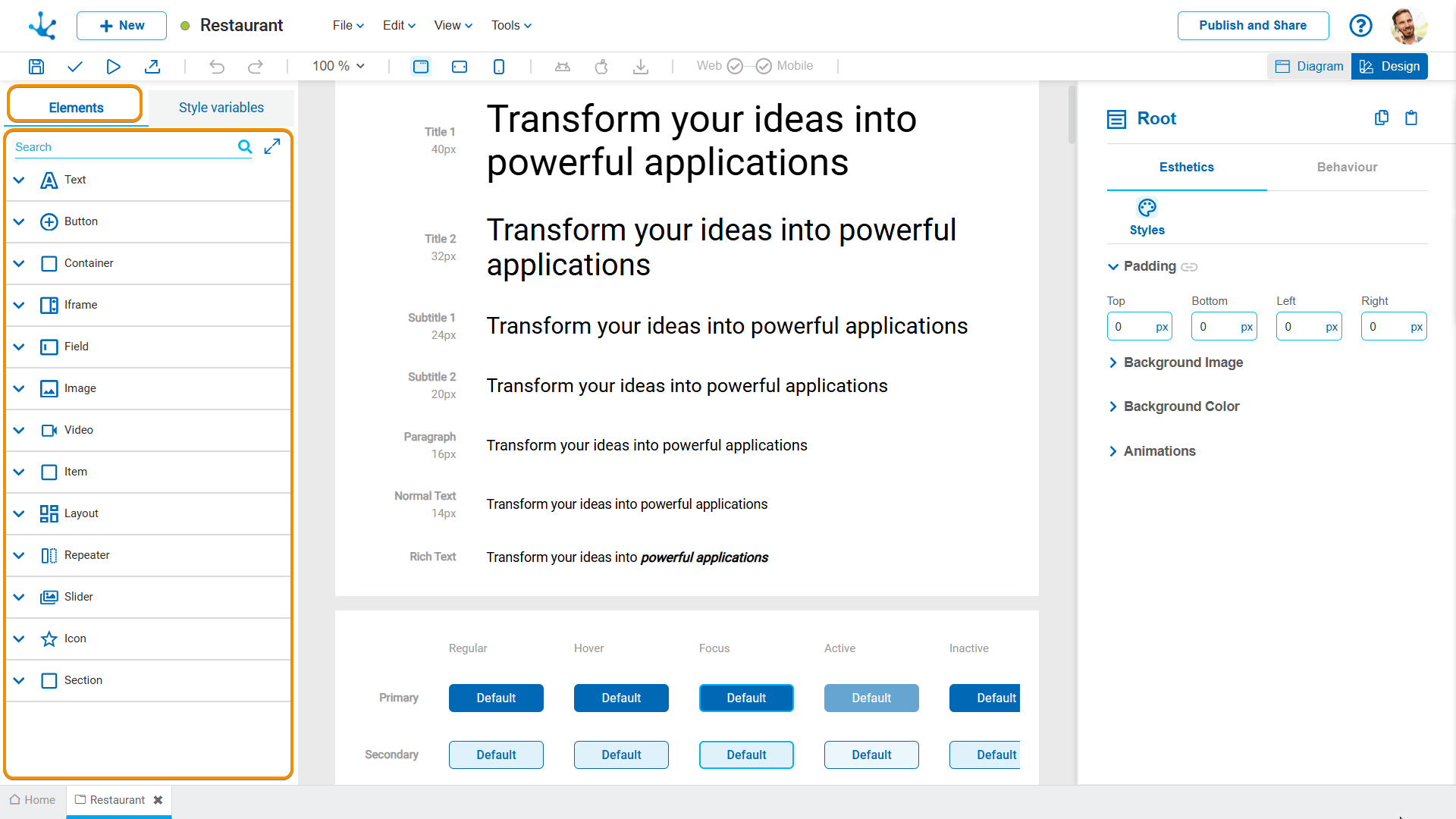The width and height of the screenshot is (1456, 819).
Task: Click the New button
Action: pyautogui.click(x=121, y=26)
